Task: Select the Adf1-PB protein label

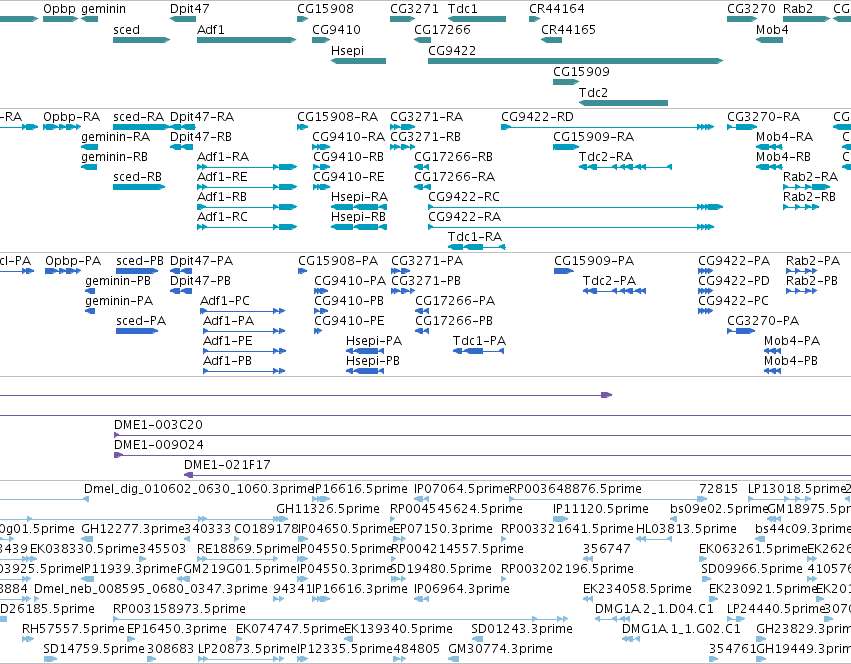Action: tap(227, 361)
